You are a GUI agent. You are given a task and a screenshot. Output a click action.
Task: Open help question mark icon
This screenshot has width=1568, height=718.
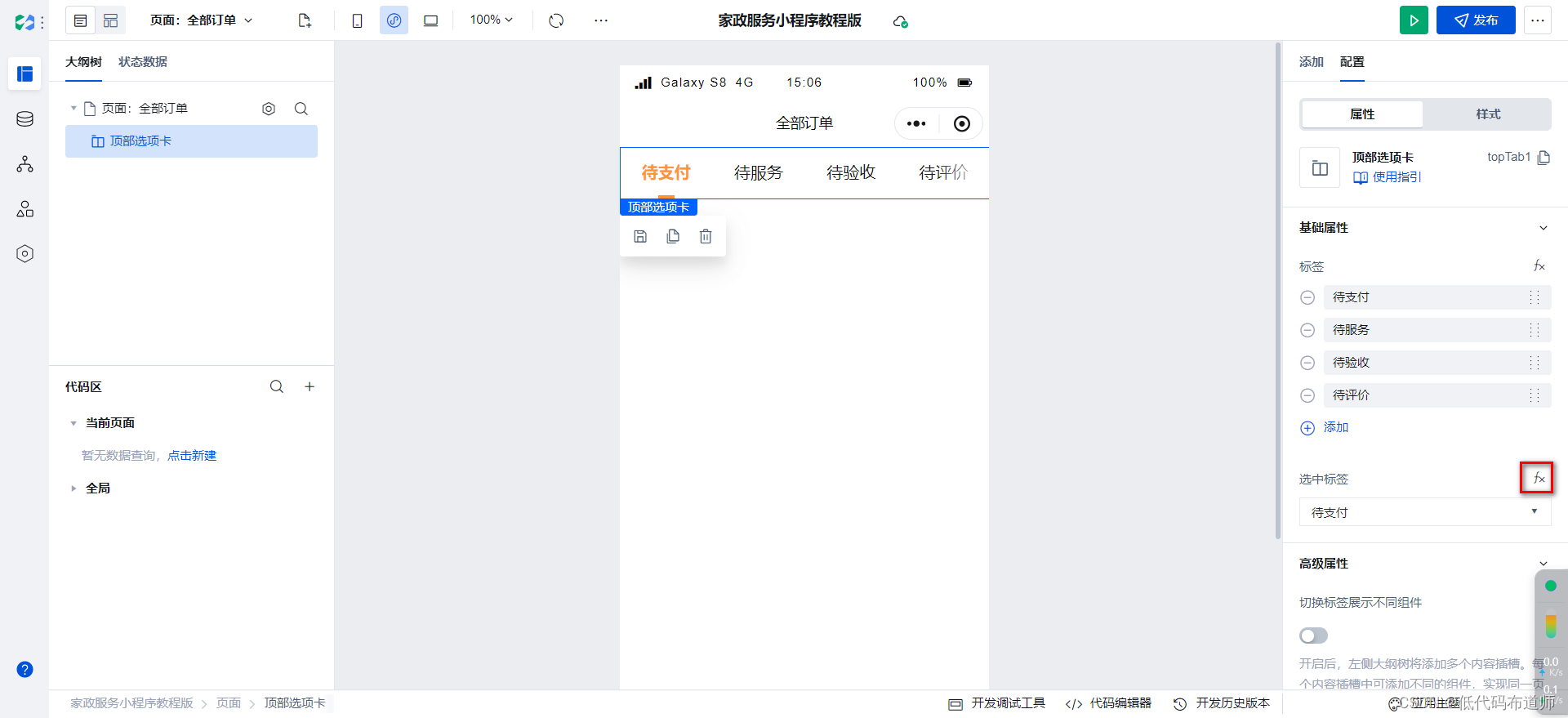[x=25, y=670]
